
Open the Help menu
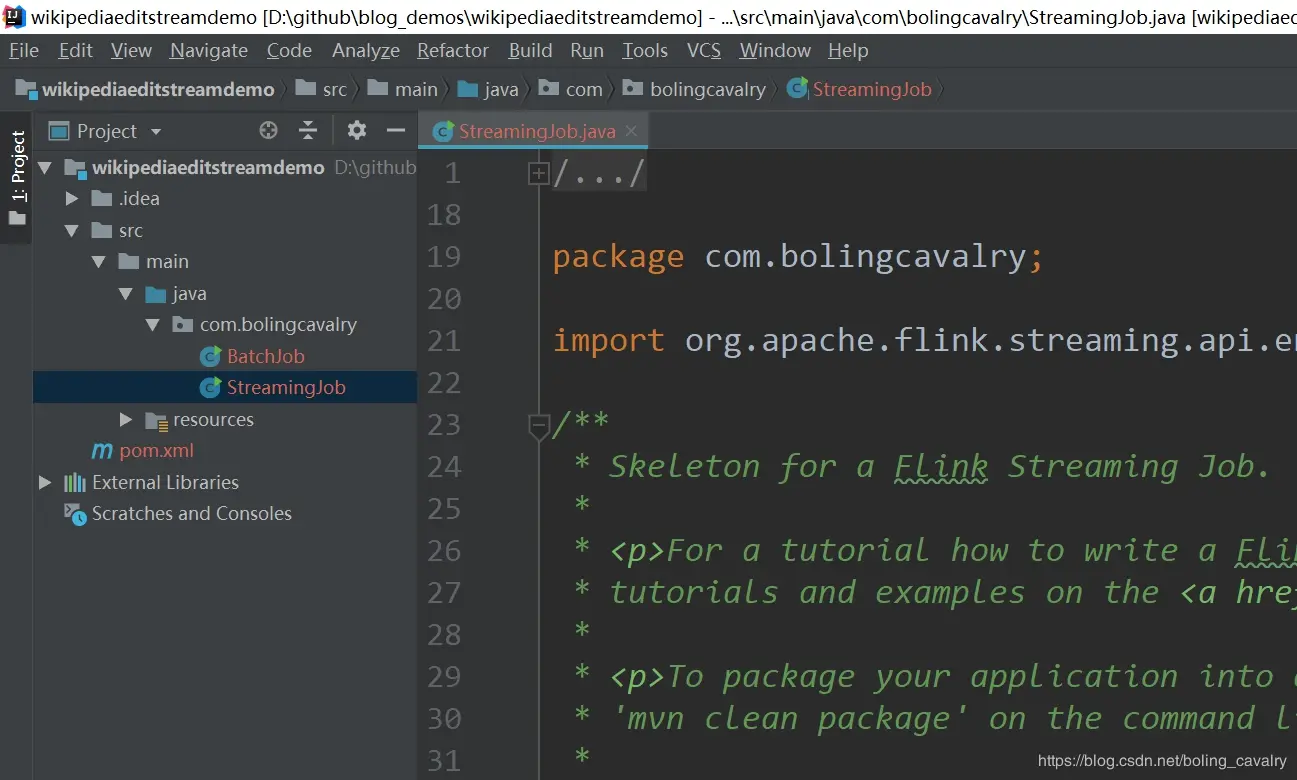pyautogui.click(x=848, y=51)
